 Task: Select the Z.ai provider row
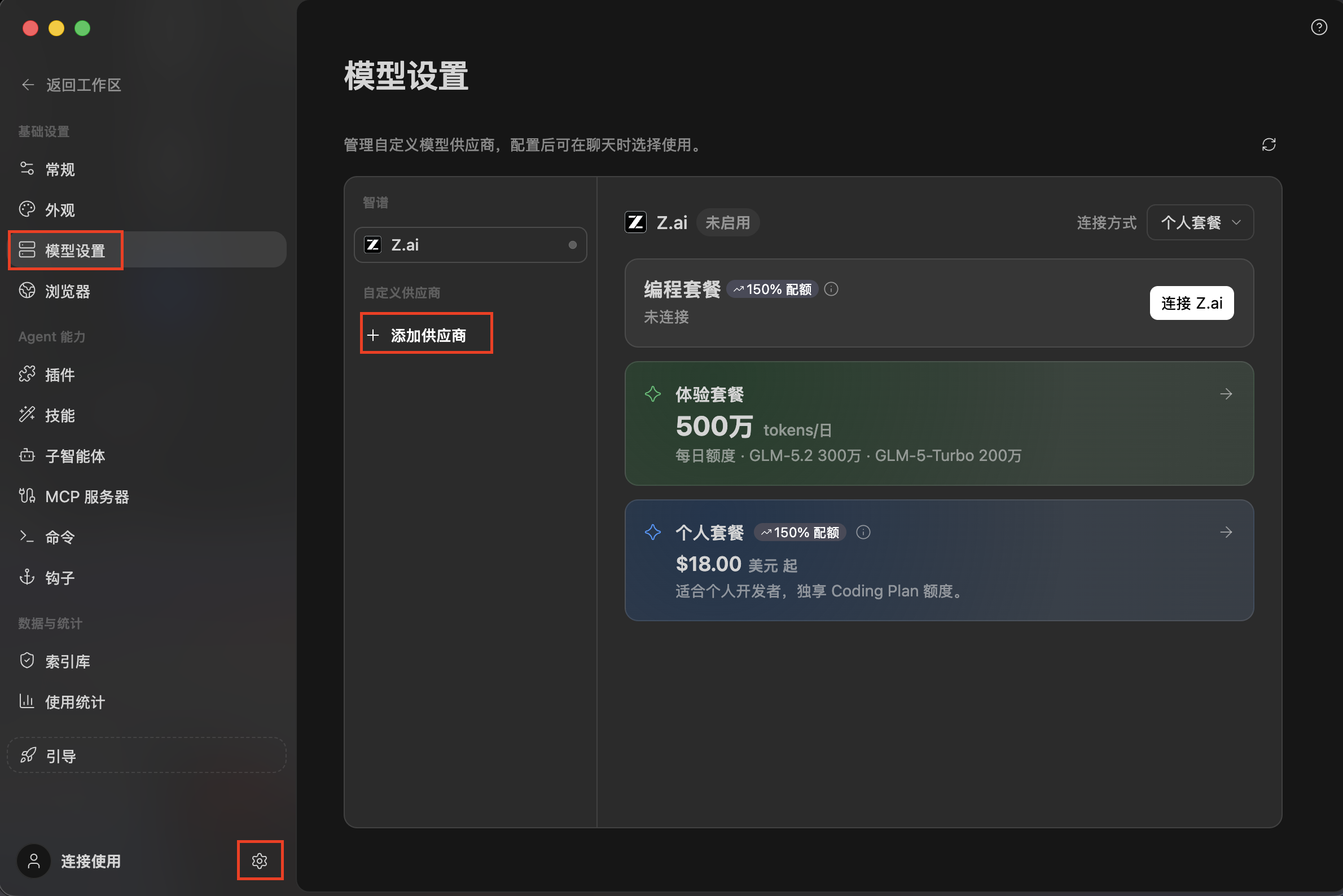[471, 244]
